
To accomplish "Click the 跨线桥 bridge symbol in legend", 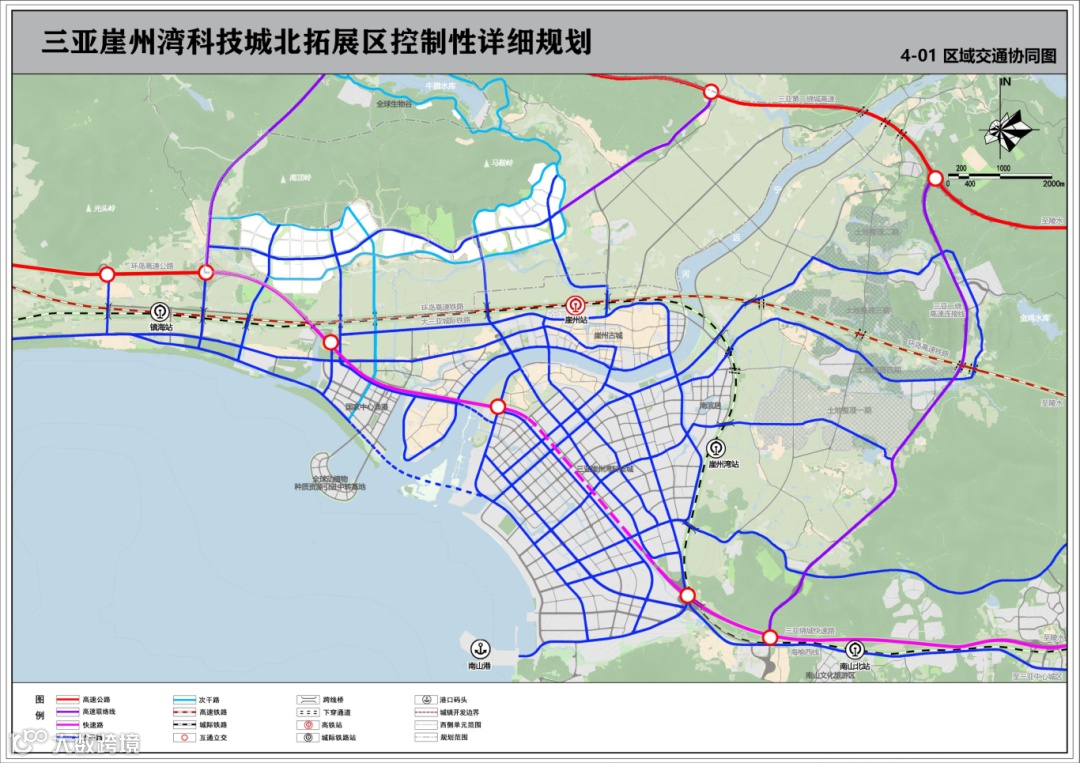I will point(308,700).
